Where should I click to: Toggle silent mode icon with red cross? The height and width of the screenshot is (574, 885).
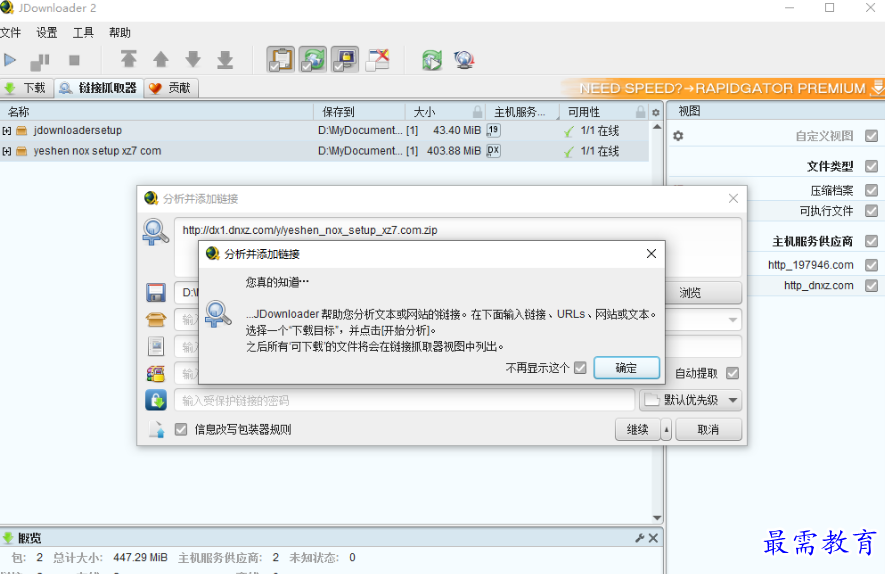(x=378, y=60)
